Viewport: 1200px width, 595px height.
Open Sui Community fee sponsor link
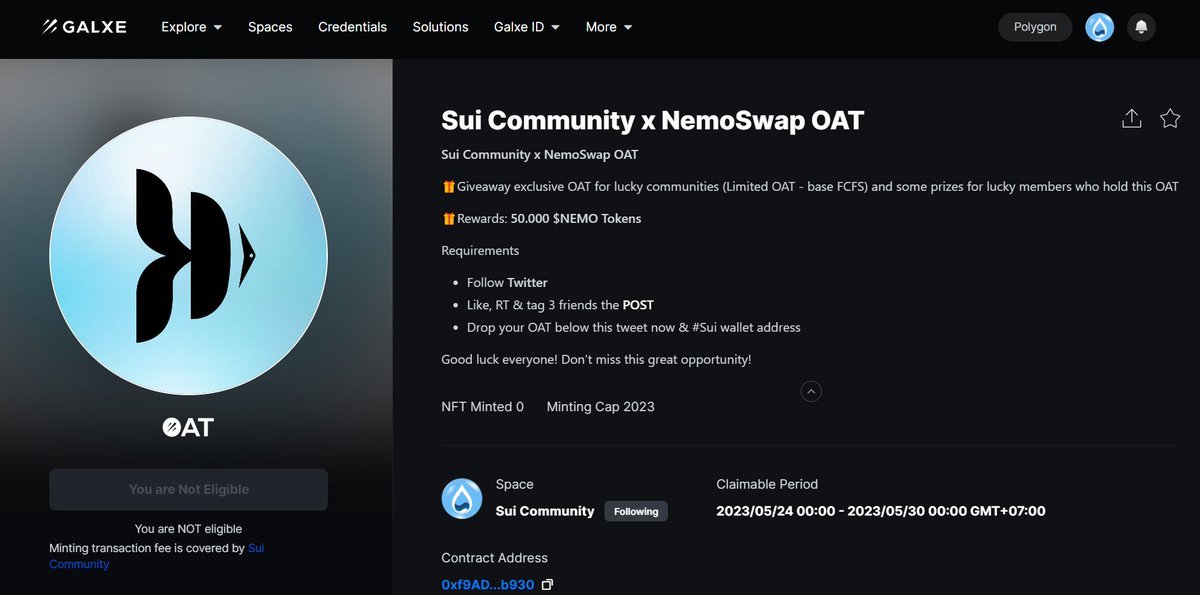click(157, 556)
